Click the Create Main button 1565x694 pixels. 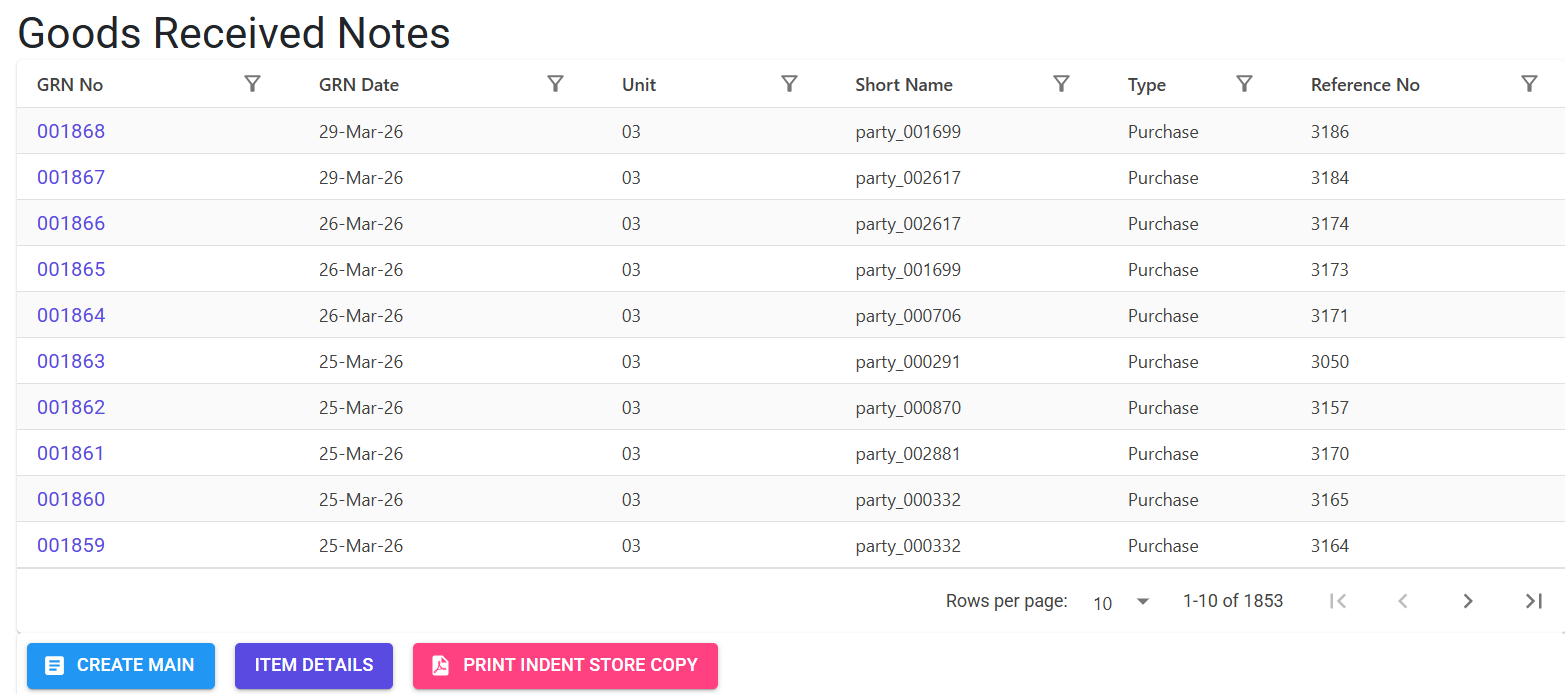pos(121,666)
